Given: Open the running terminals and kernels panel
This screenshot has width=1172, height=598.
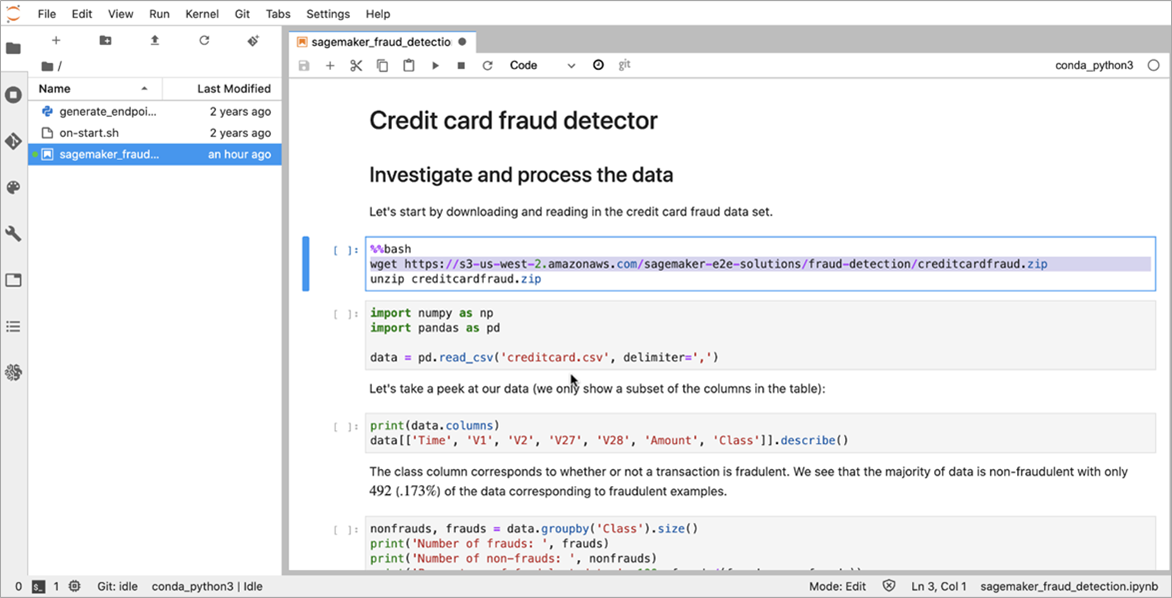Looking at the screenshot, I should coord(13,94).
